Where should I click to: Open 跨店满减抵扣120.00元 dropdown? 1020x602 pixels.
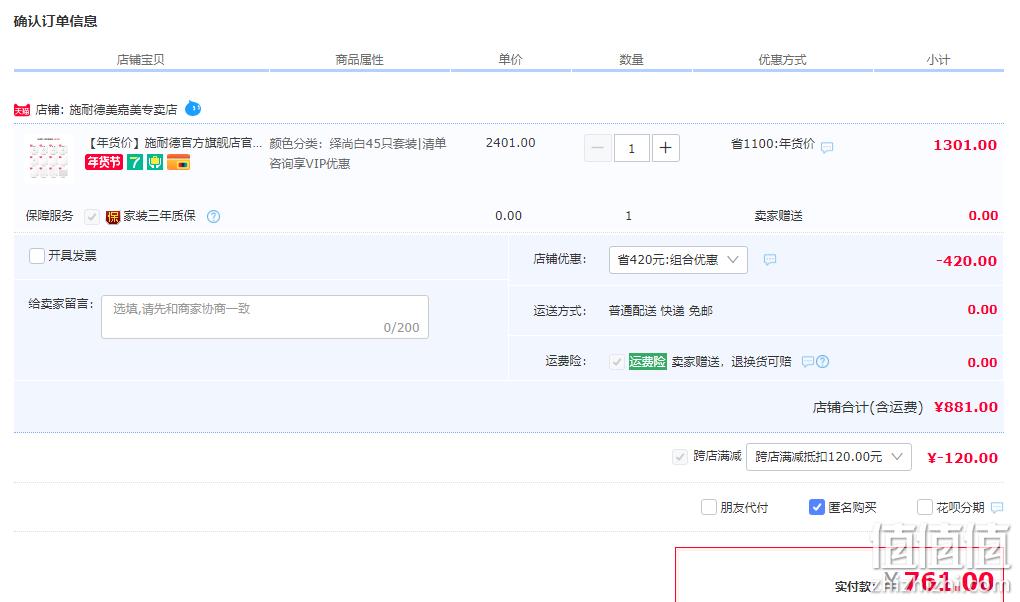coord(828,457)
